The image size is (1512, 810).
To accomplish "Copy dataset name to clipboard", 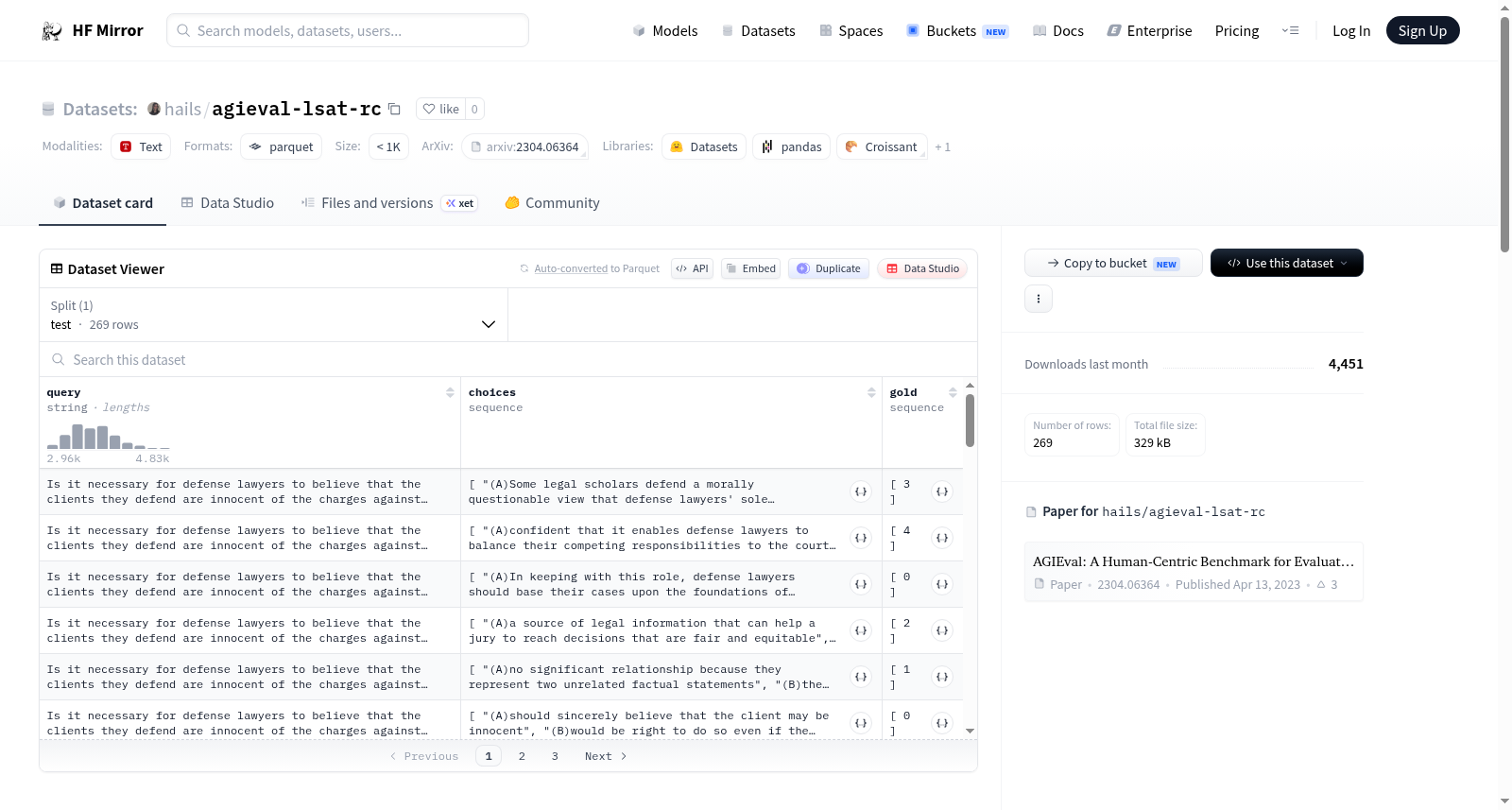I will point(395,109).
